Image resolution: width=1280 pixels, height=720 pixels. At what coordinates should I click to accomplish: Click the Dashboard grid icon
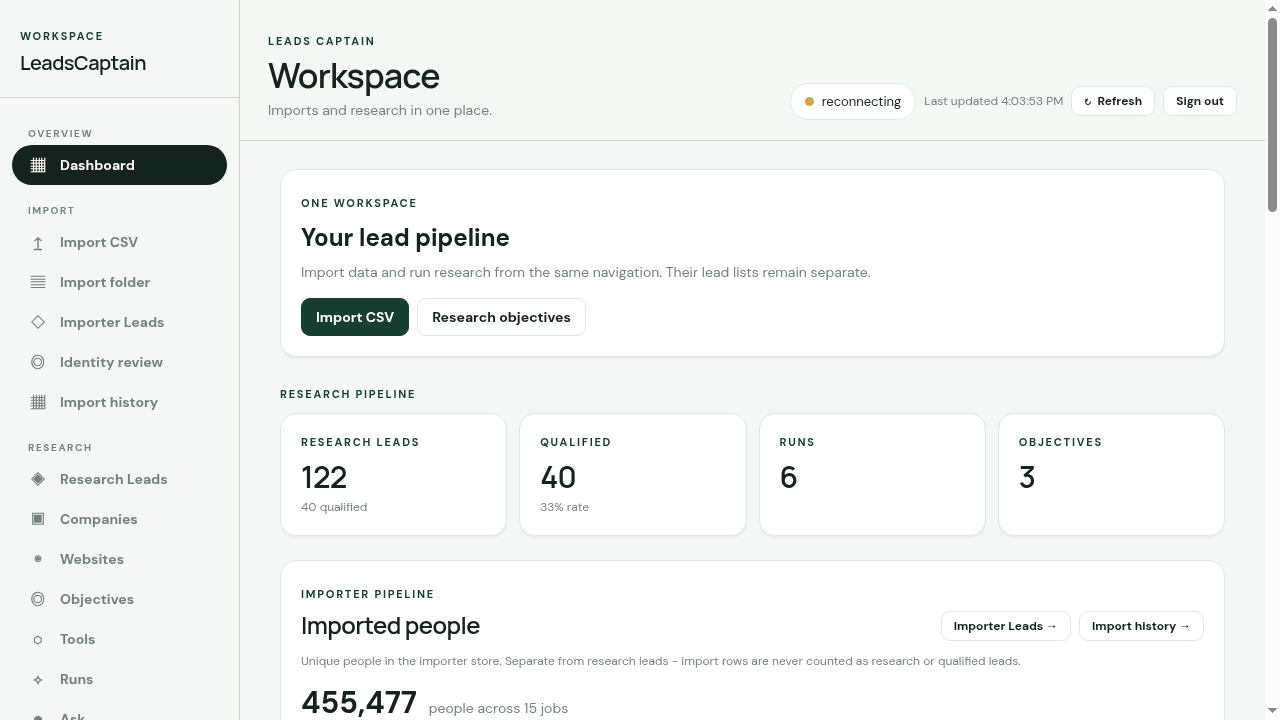38,165
